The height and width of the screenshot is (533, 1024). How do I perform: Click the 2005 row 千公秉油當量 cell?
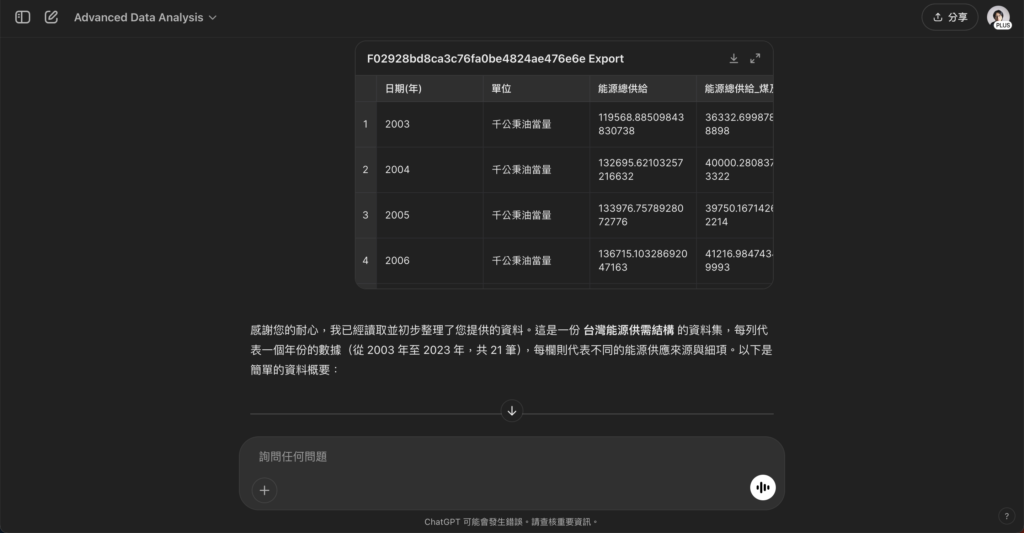(x=521, y=215)
